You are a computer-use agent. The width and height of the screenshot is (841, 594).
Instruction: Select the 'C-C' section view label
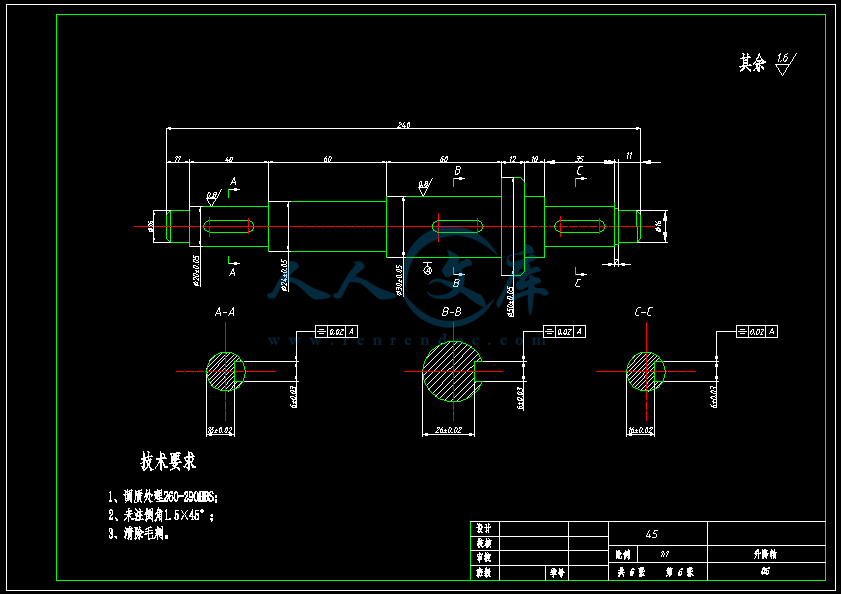point(644,312)
